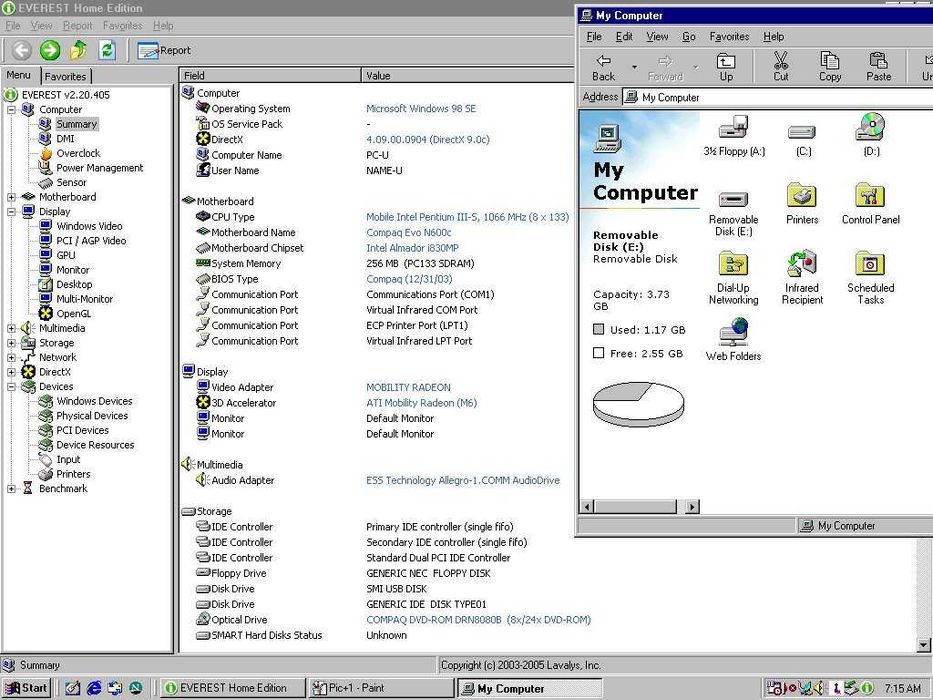Image resolution: width=933 pixels, height=700 pixels.
Task: Select PCI Devices item in the tree
Action: tap(82, 430)
